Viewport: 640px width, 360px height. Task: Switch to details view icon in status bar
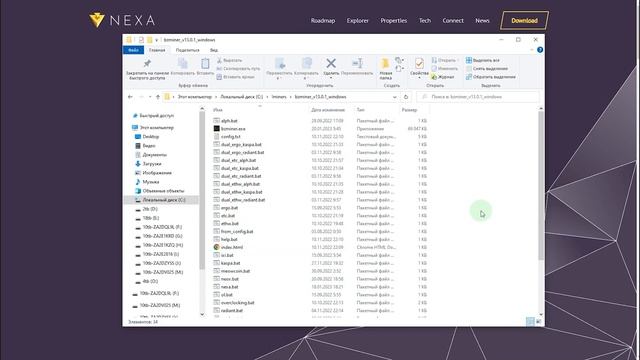530,322
